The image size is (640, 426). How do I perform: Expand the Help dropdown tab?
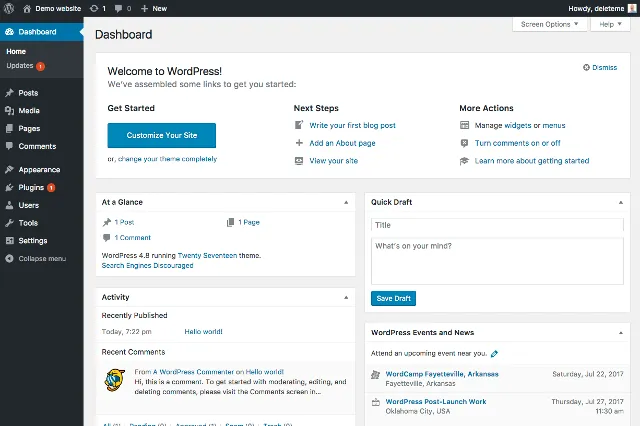pyautogui.click(x=610, y=24)
